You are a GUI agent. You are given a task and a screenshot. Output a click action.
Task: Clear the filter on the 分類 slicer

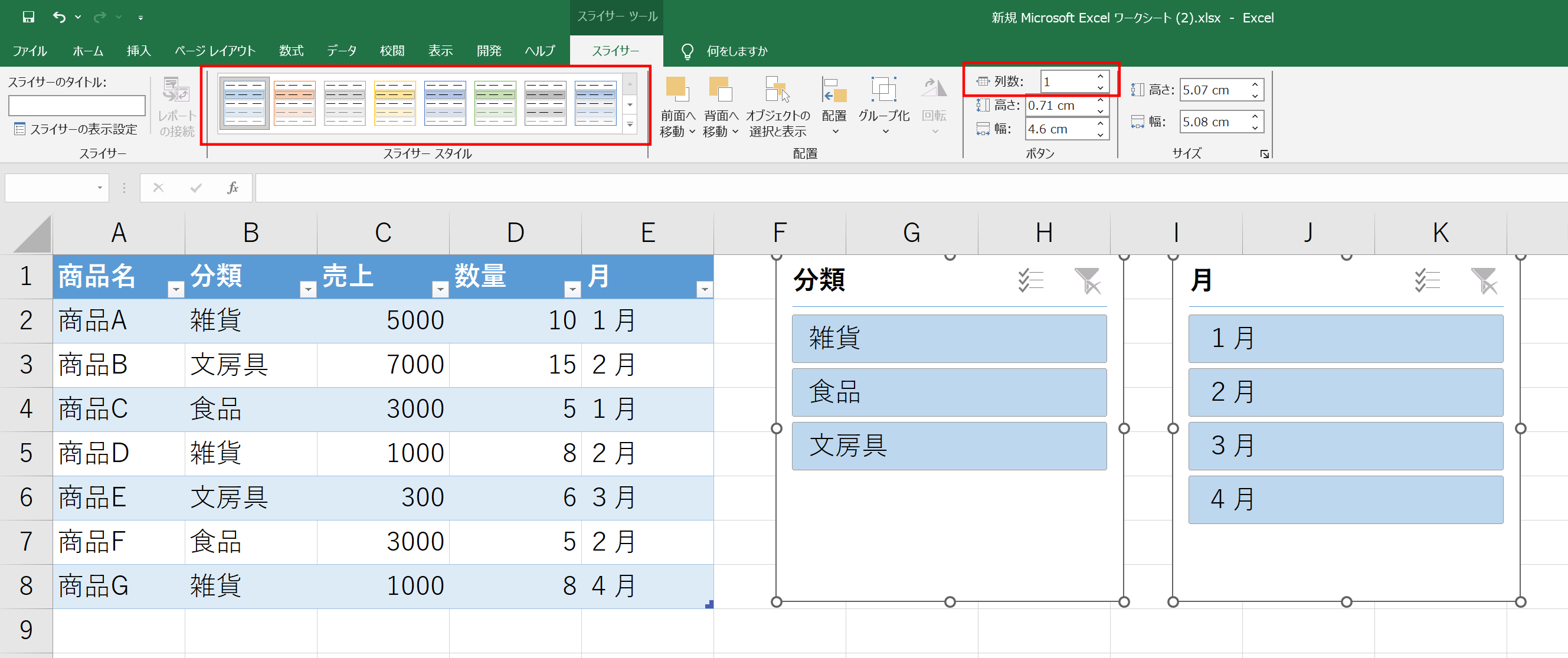1087,280
